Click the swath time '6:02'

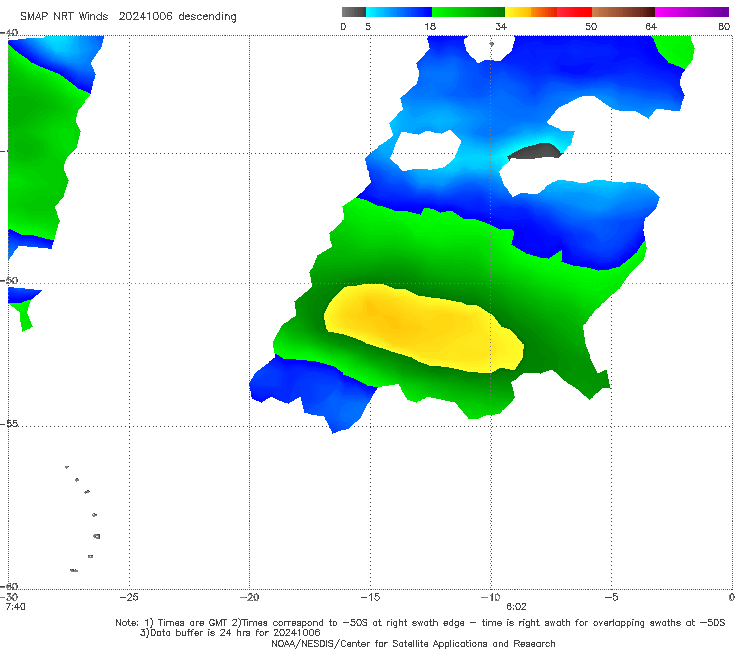click(516, 607)
